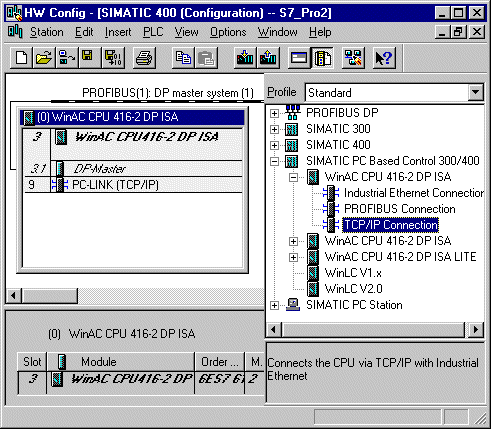Click the HW Config icon in menu bar
The image size is (491, 429).
tap(15, 32)
